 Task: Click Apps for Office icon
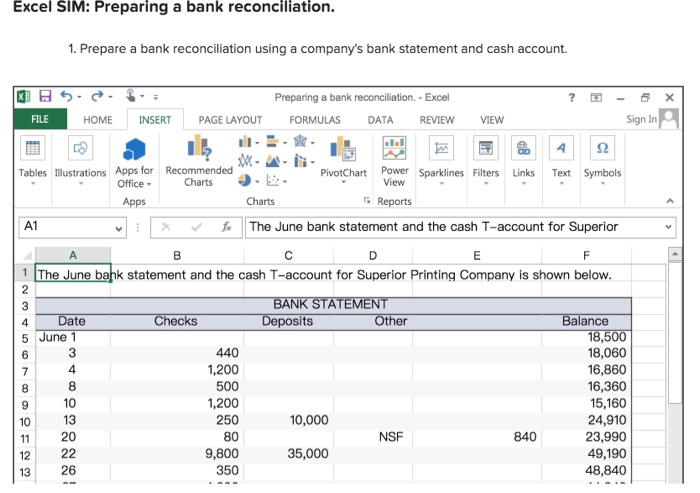click(x=134, y=149)
